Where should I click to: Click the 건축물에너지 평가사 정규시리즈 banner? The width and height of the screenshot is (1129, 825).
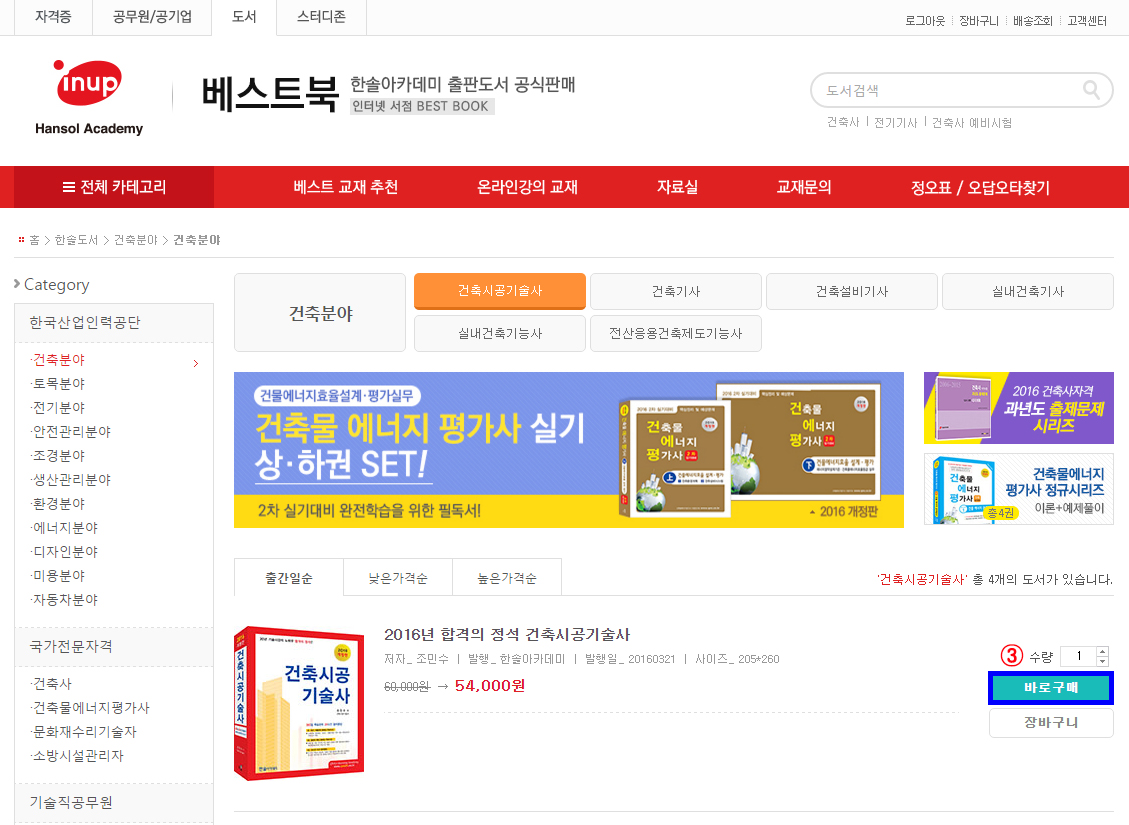(x=1019, y=490)
